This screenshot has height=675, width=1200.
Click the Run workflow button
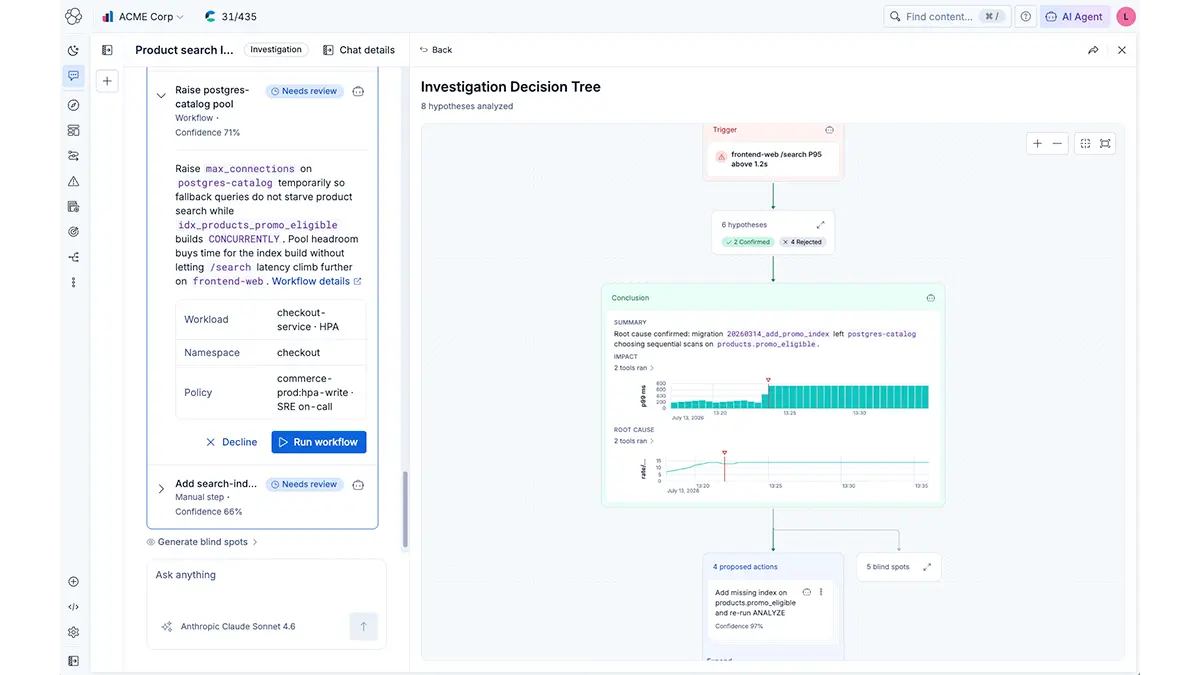pos(319,442)
